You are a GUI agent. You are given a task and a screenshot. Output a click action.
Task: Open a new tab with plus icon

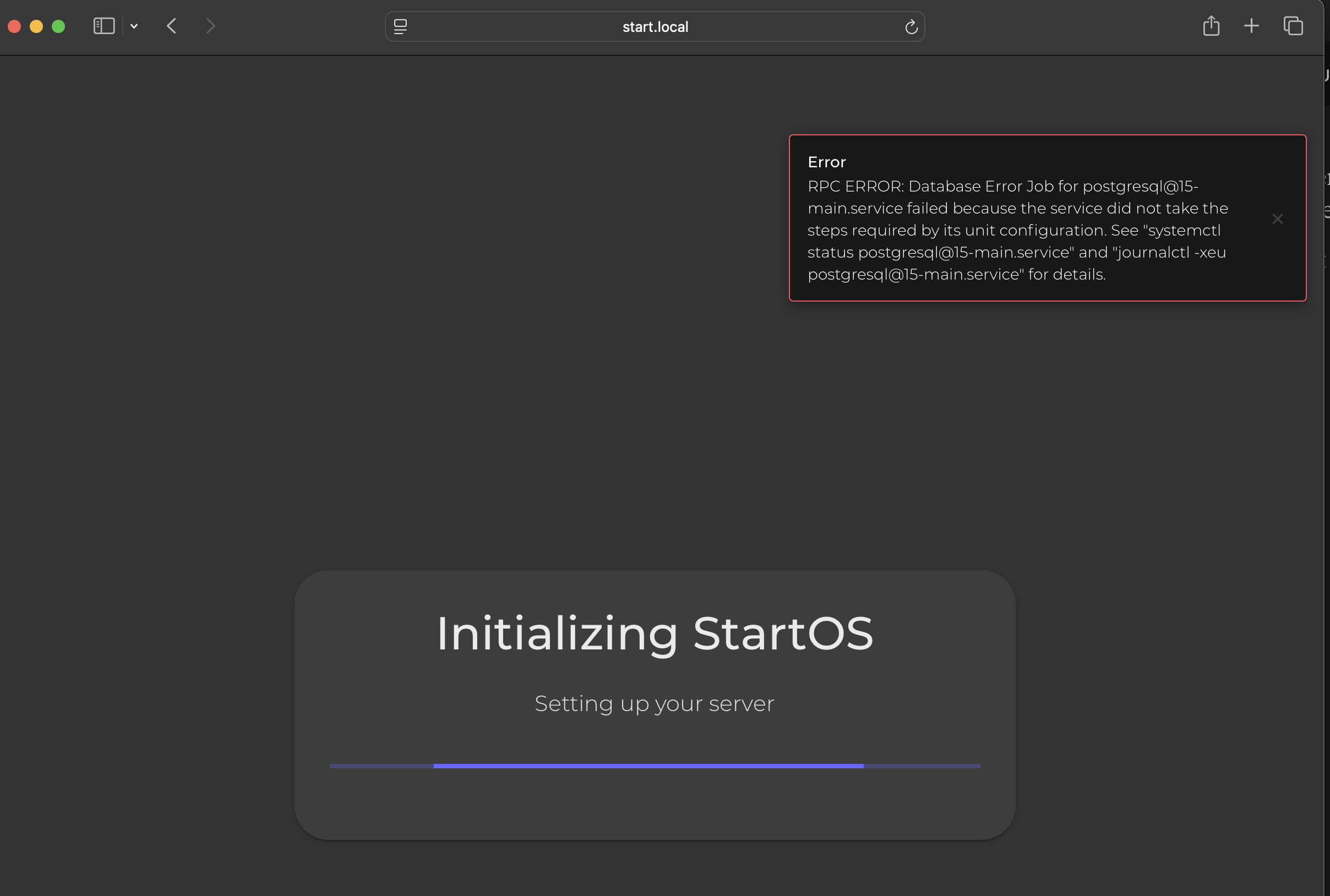pyautogui.click(x=1251, y=26)
